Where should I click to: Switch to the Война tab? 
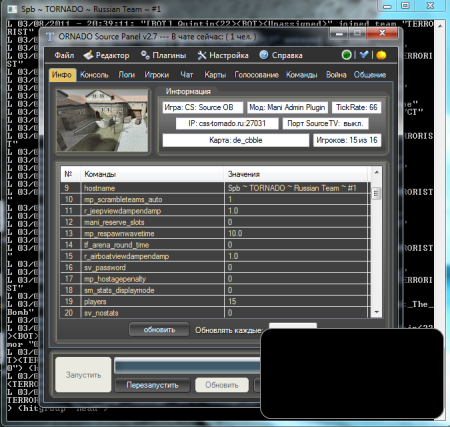(x=336, y=75)
